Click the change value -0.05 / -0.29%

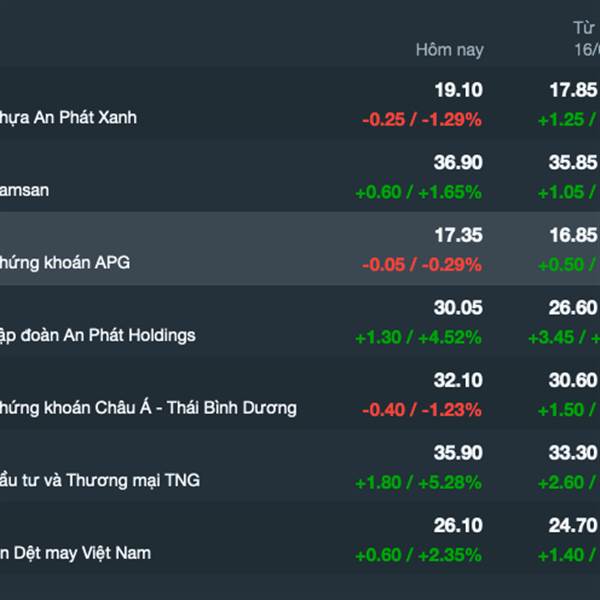click(x=422, y=265)
